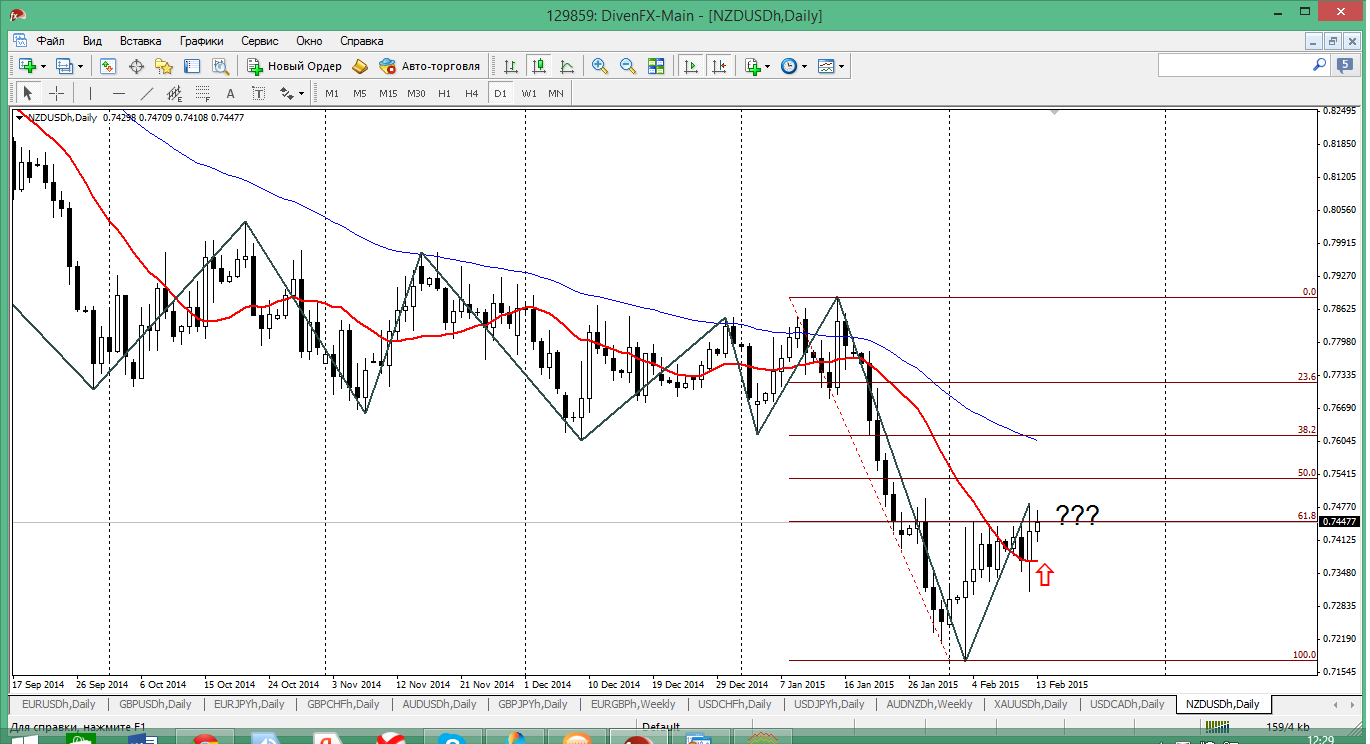Select the Fibonacci Retracement tool
This screenshot has width=1370, height=744.
click(x=203, y=93)
